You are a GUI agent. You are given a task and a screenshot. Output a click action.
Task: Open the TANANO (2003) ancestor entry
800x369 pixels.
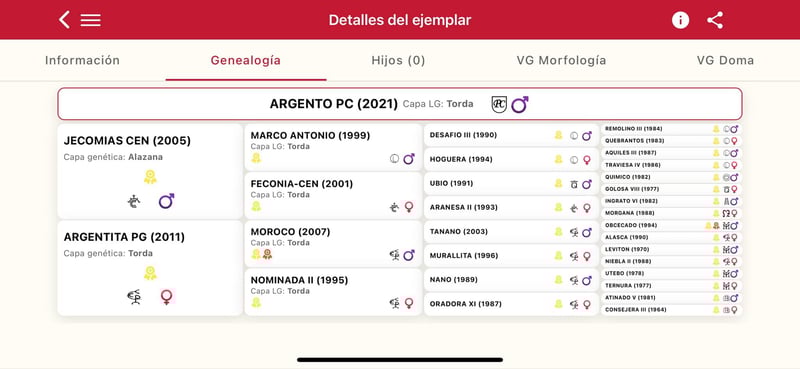511,232
